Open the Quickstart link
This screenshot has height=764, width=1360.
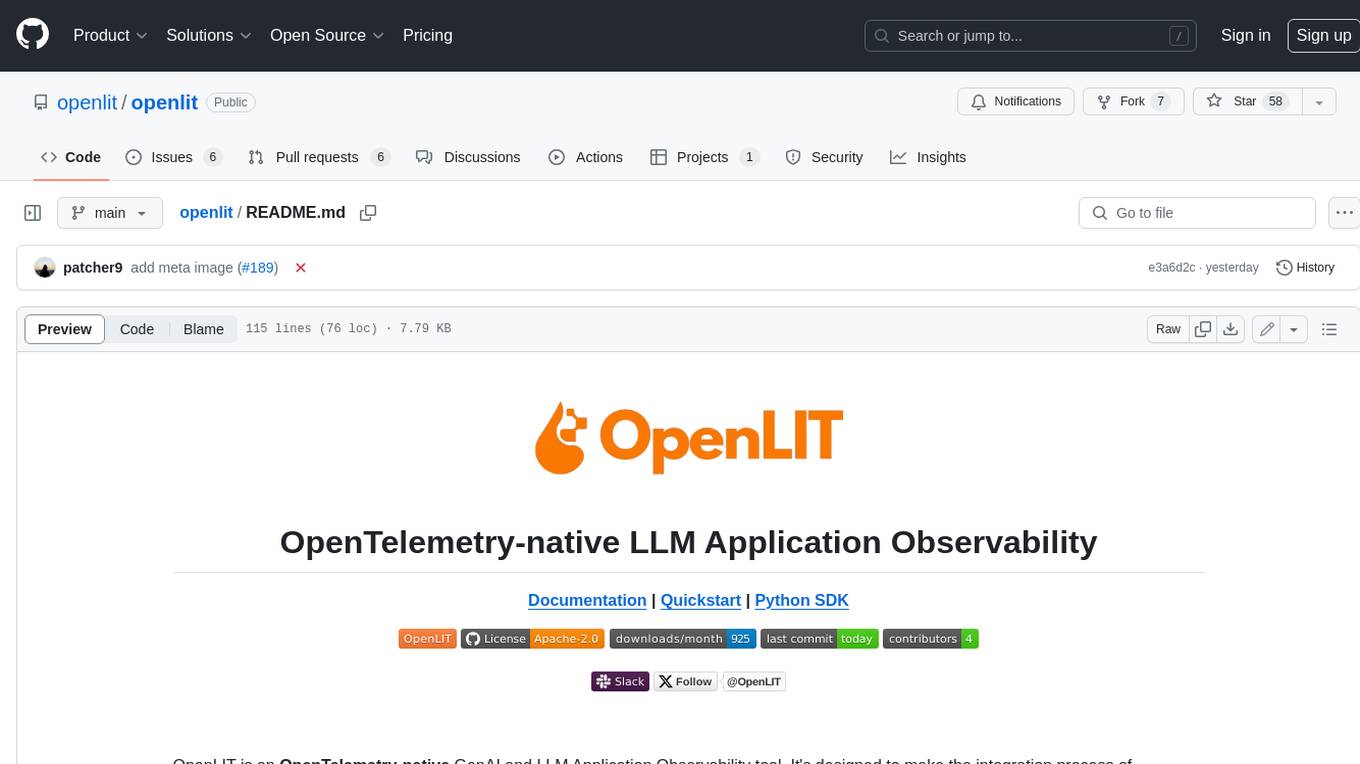pos(700,600)
